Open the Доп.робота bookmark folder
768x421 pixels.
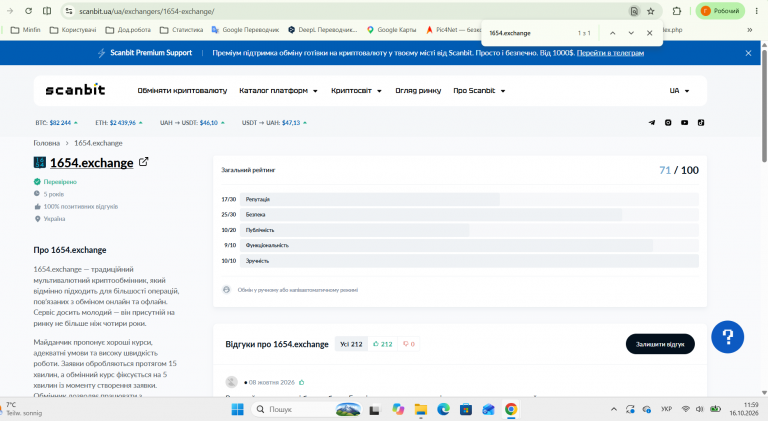point(128,30)
